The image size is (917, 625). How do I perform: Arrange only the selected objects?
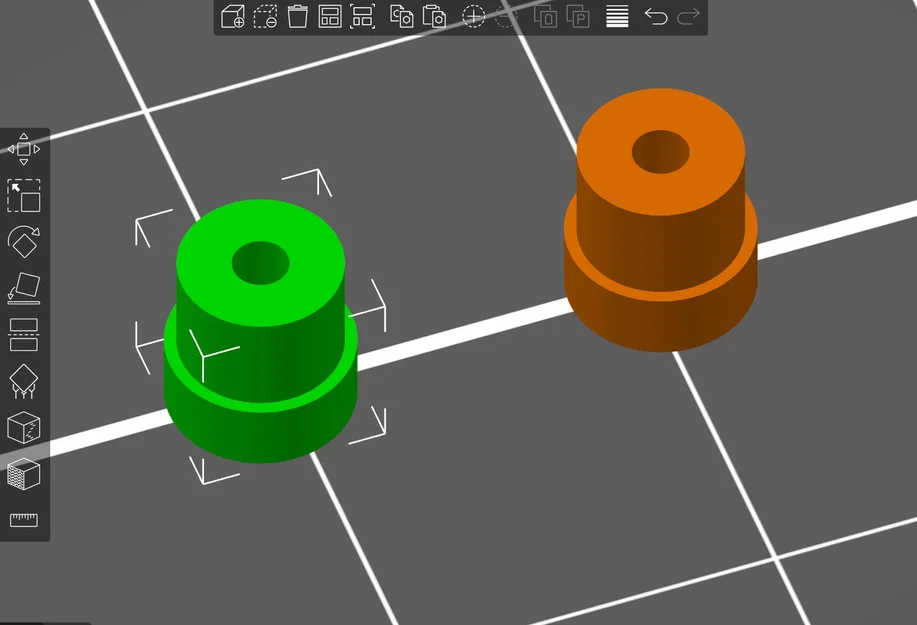pyautogui.click(x=363, y=16)
